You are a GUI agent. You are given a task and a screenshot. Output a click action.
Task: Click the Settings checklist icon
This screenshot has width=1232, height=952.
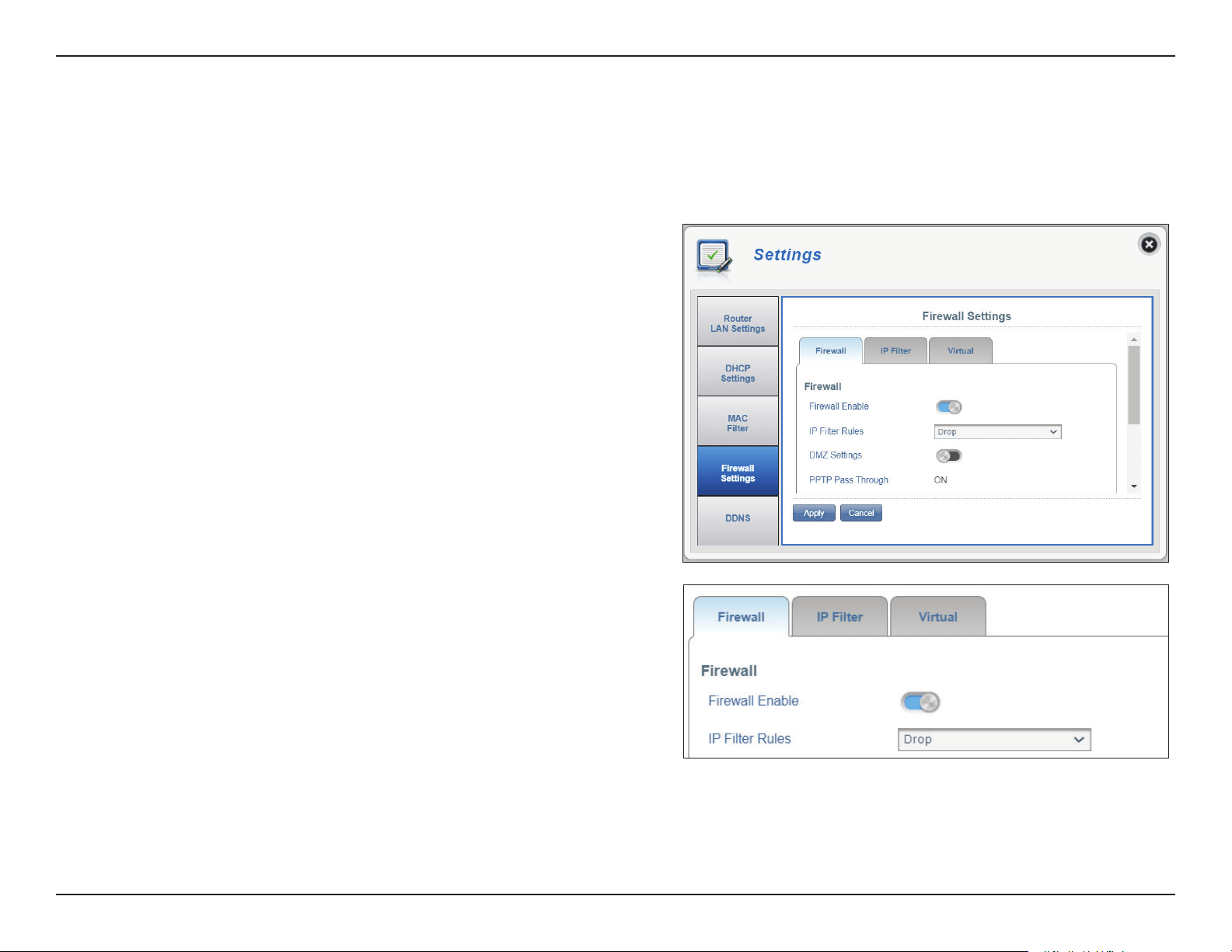714,257
